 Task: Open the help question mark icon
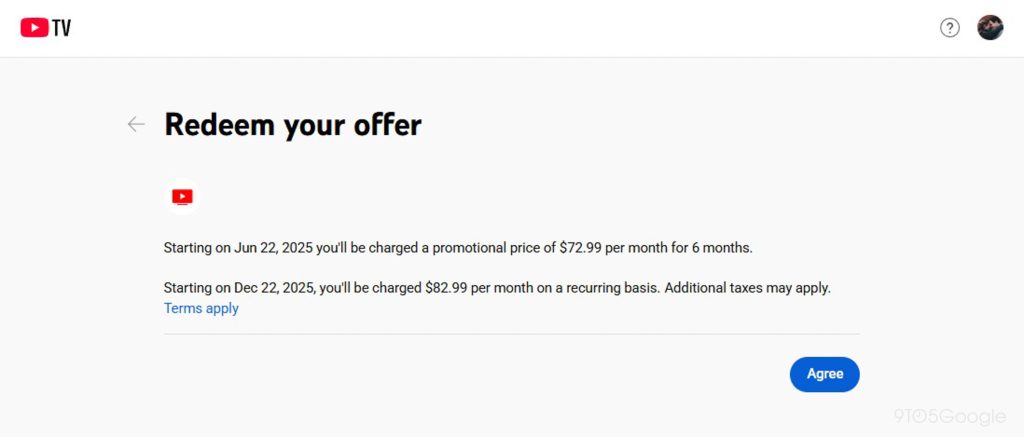[x=950, y=28]
